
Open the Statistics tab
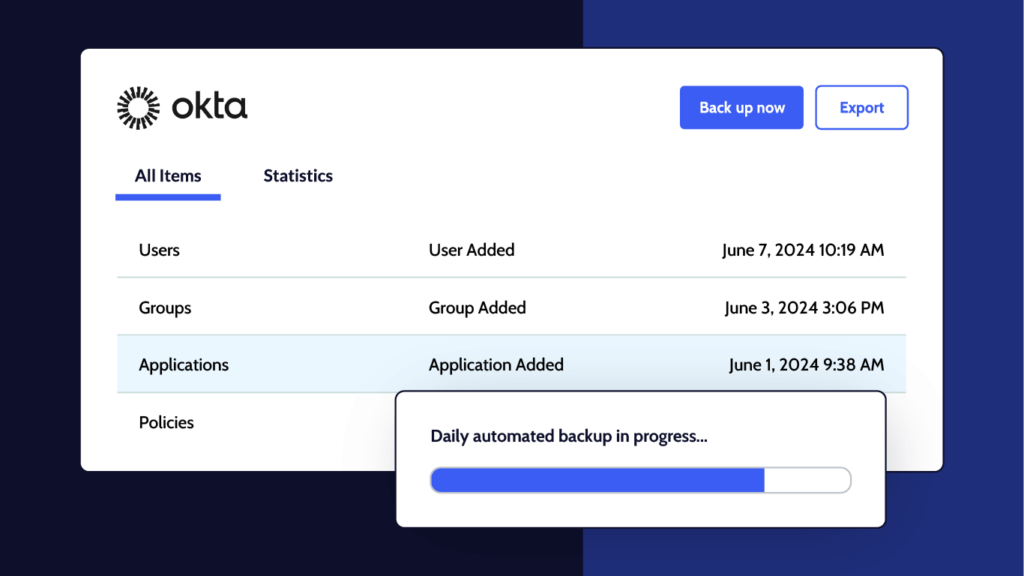(x=298, y=176)
